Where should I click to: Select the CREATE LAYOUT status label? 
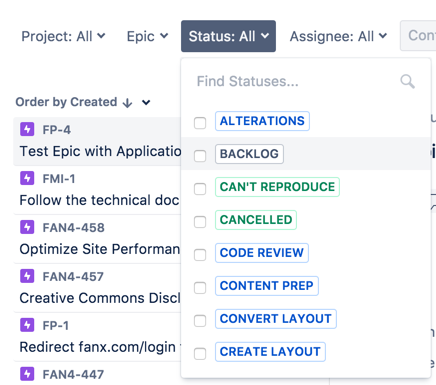pos(270,352)
